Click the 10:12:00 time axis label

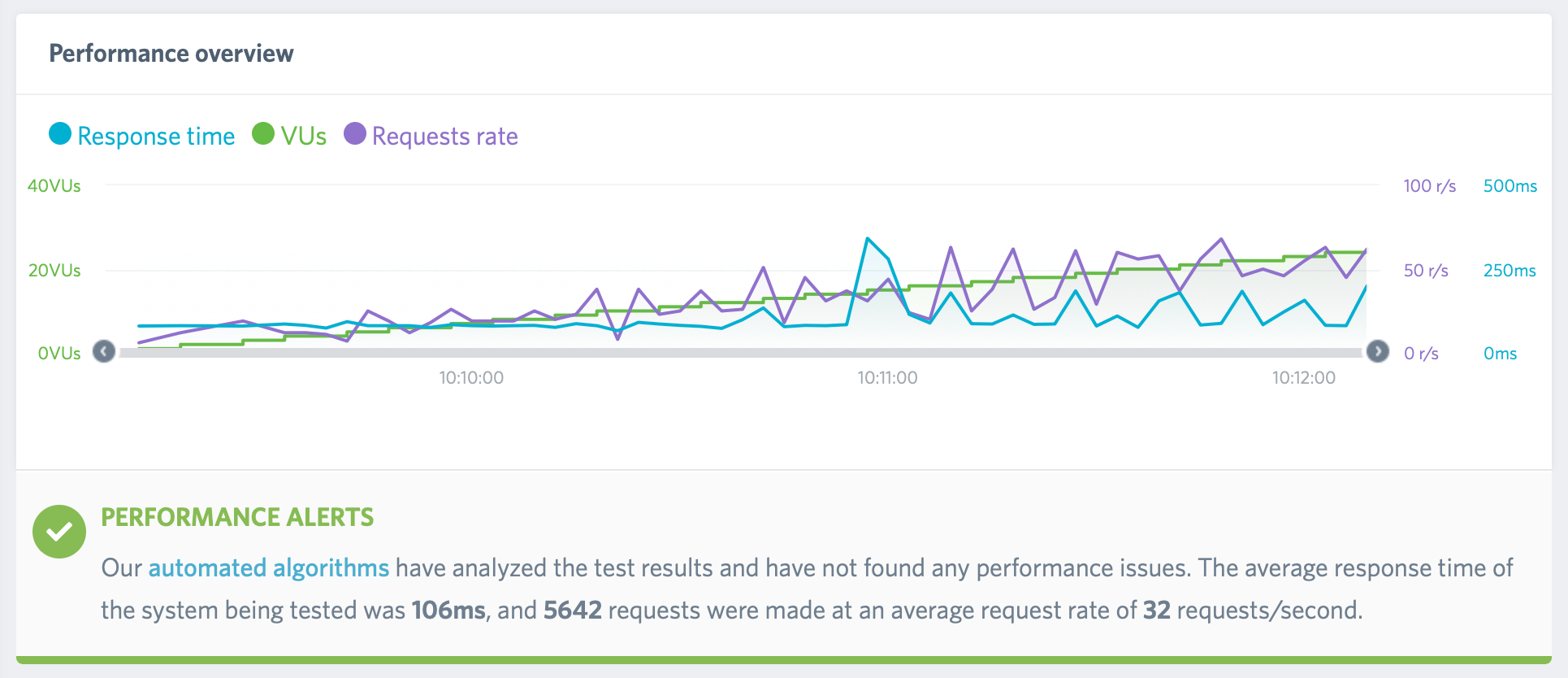(1303, 377)
